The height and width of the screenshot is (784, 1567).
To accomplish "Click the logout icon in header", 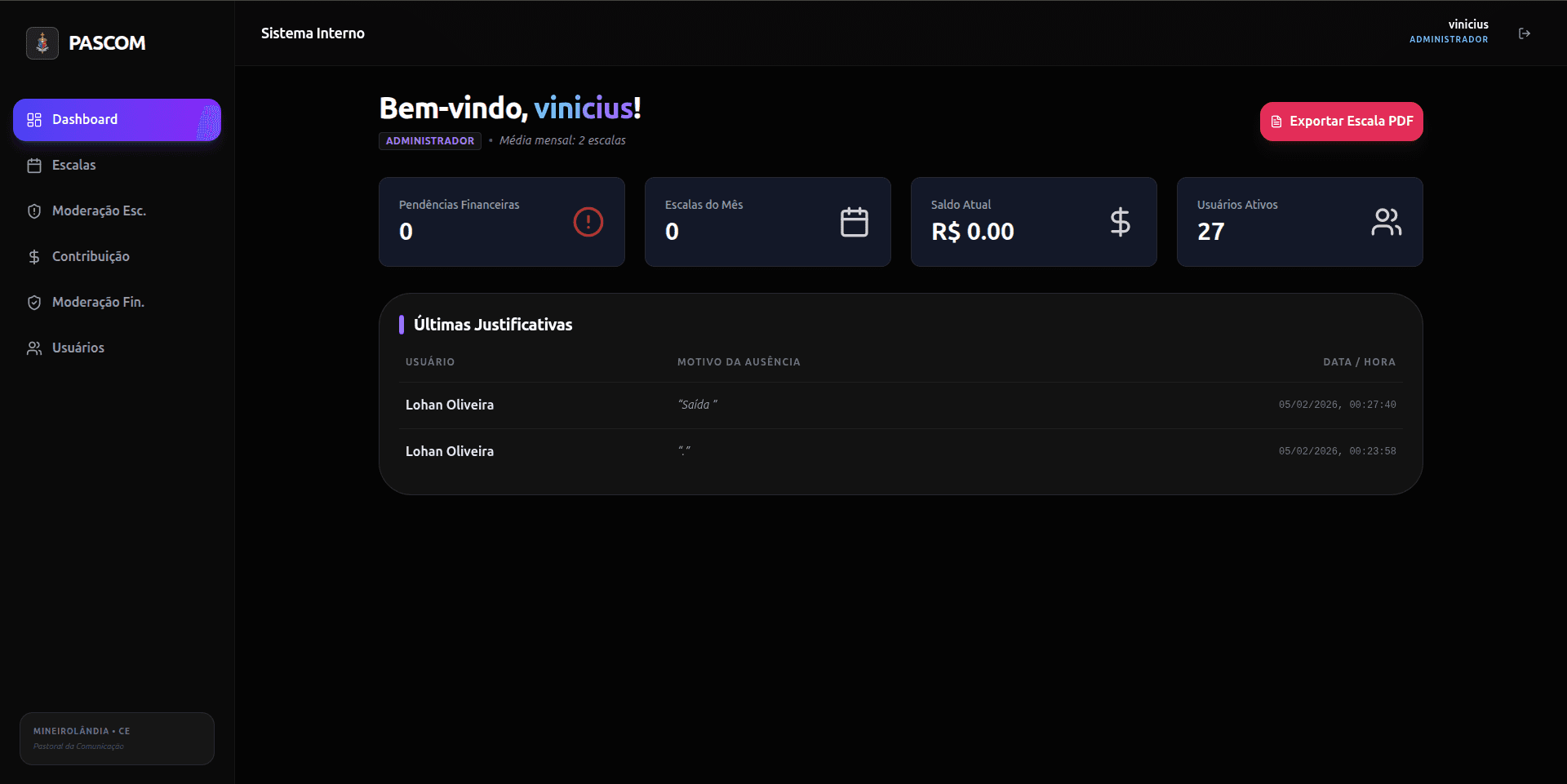I will pyautogui.click(x=1524, y=33).
